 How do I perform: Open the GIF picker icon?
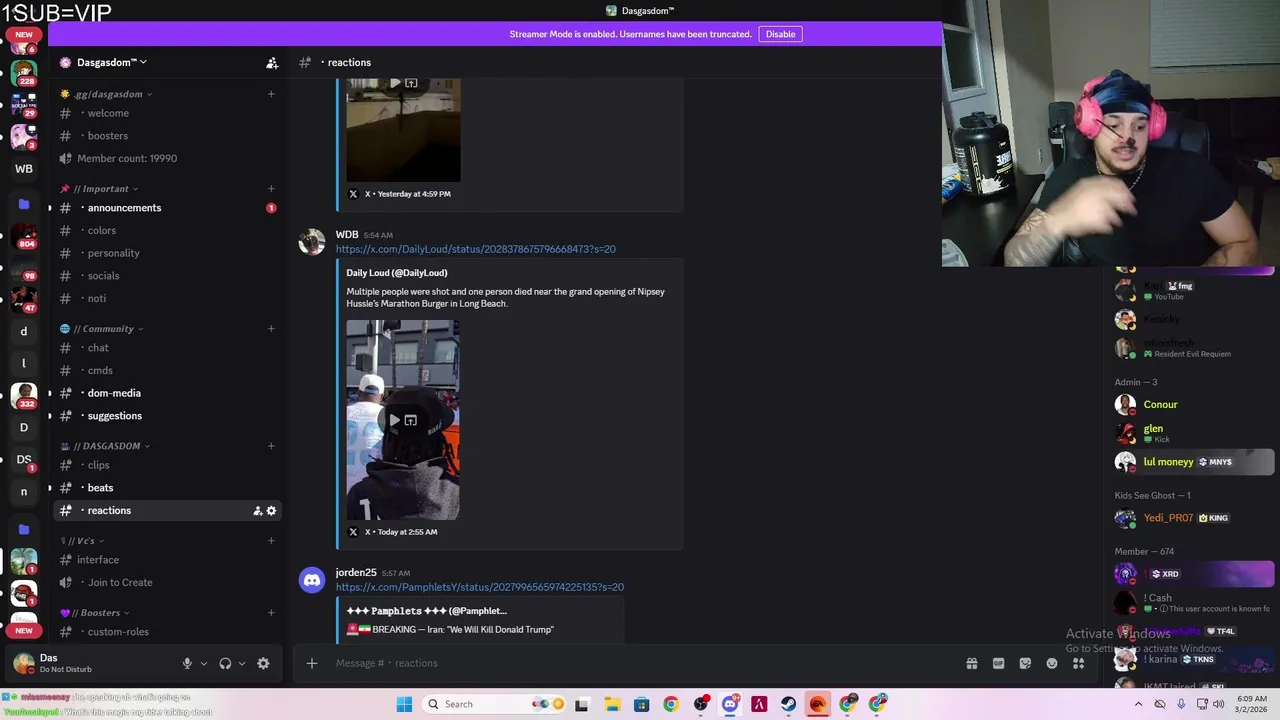[998, 663]
